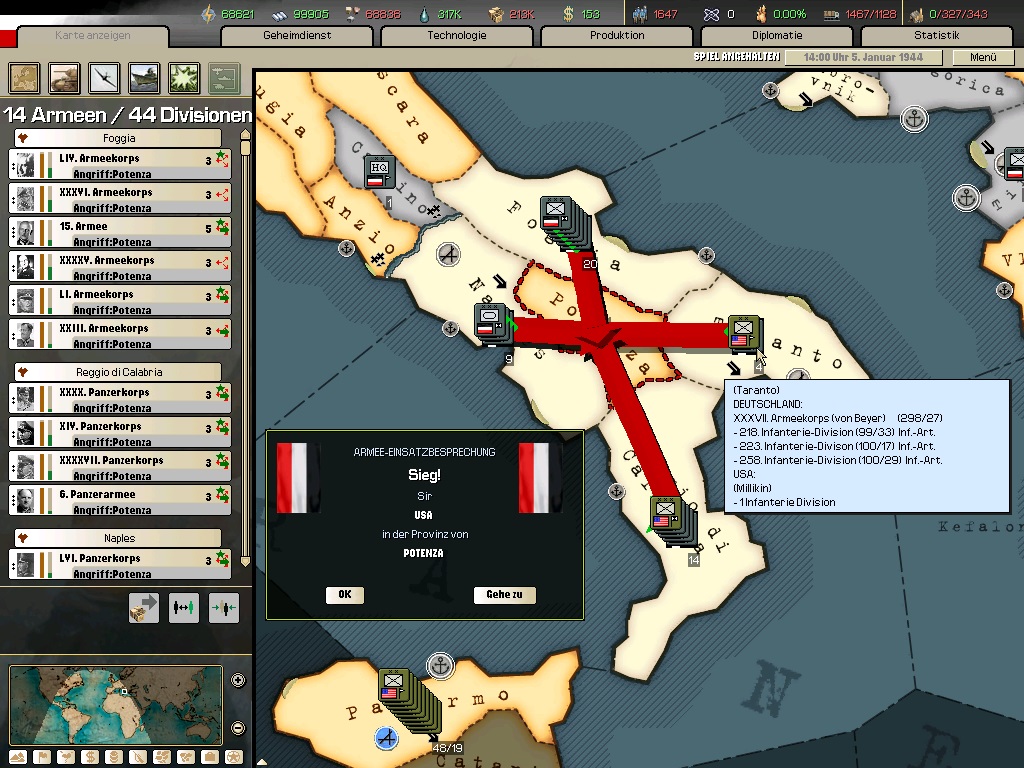The height and width of the screenshot is (768, 1024).
Task: Click the army list scrollbar
Action: 246,348
